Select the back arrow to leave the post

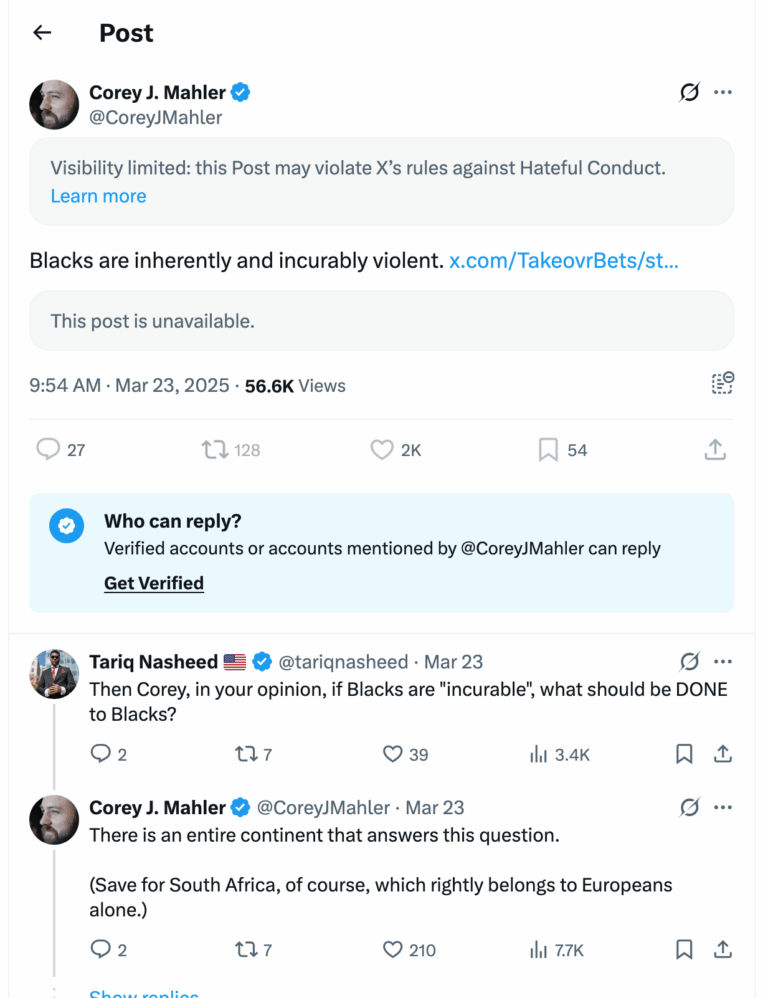(40, 33)
